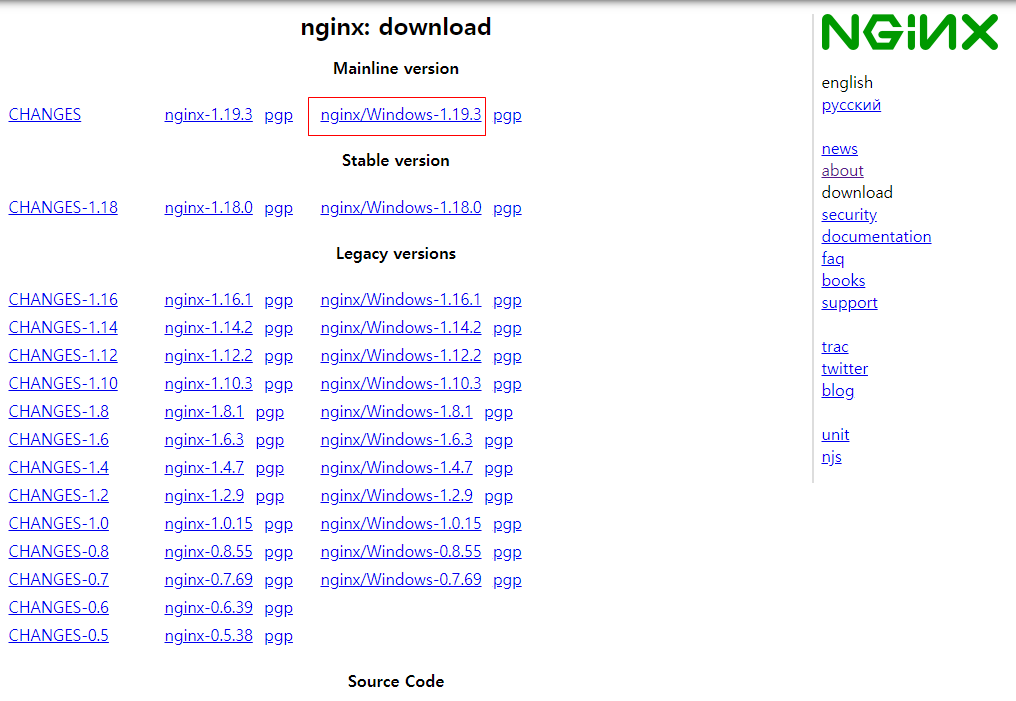1016x701 pixels.
Task: Open CHANGES-1.18 link
Action: [63, 207]
